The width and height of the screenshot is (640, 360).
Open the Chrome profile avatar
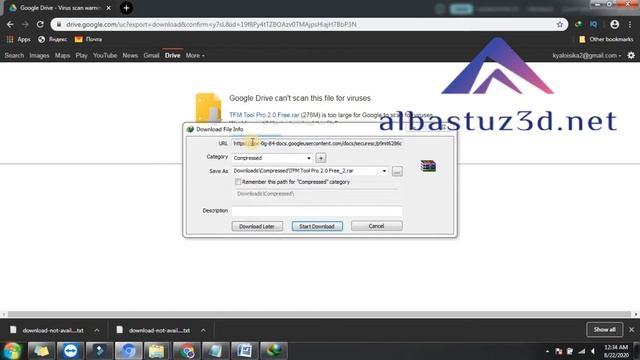[614, 24]
